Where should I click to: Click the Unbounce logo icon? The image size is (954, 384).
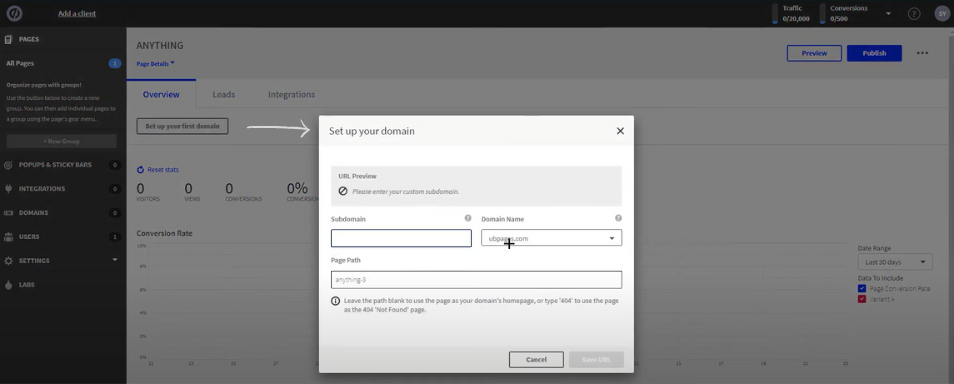click(15, 13)
